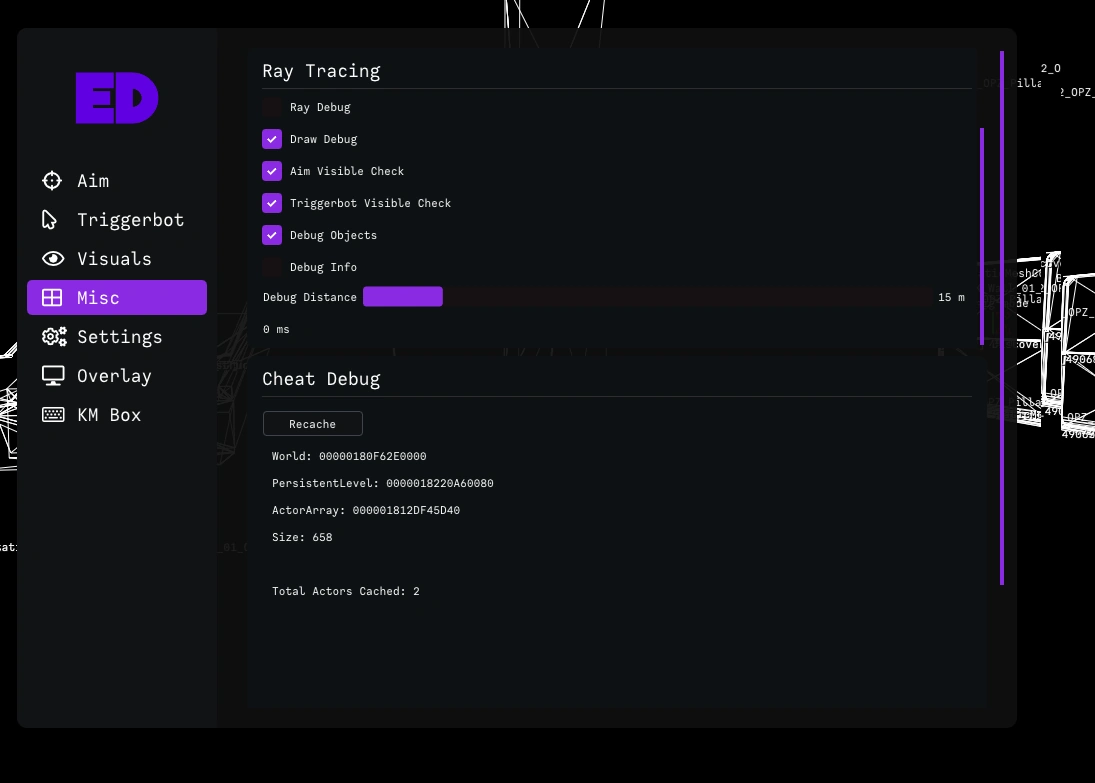Select the Overlay monitor icon

point(52,376)
